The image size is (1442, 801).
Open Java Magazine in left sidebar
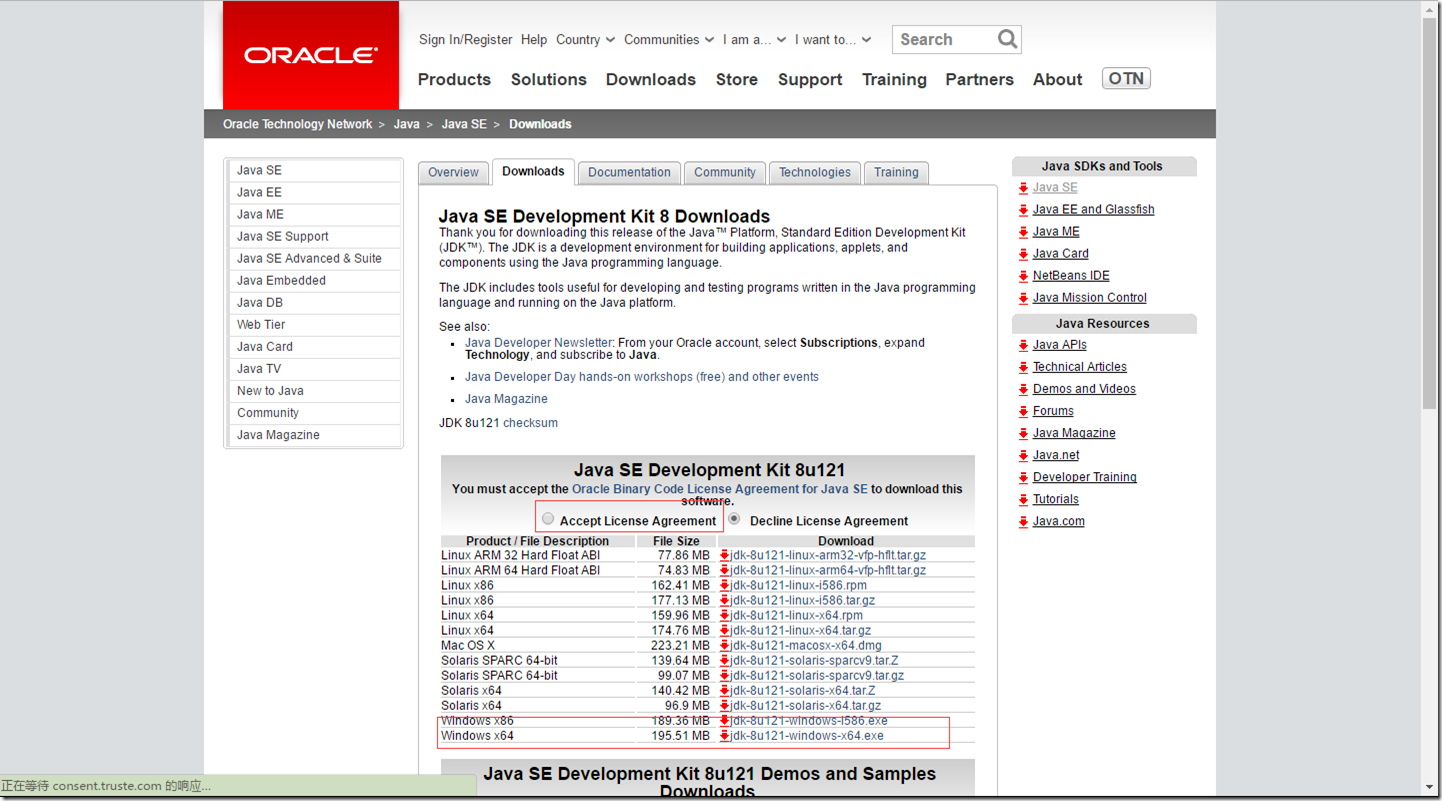coord(314,434)
